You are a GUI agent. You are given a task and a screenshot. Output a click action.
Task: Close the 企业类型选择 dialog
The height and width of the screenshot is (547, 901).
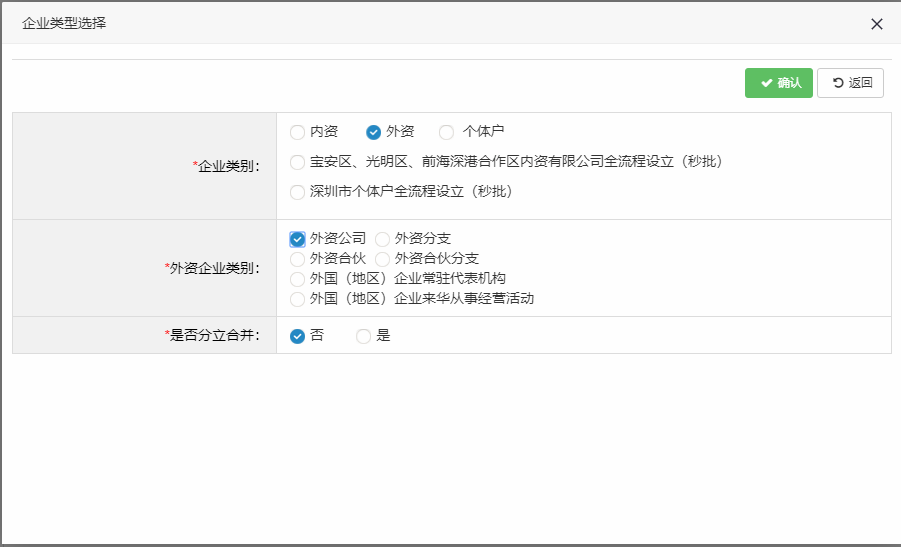coord(877,24)
